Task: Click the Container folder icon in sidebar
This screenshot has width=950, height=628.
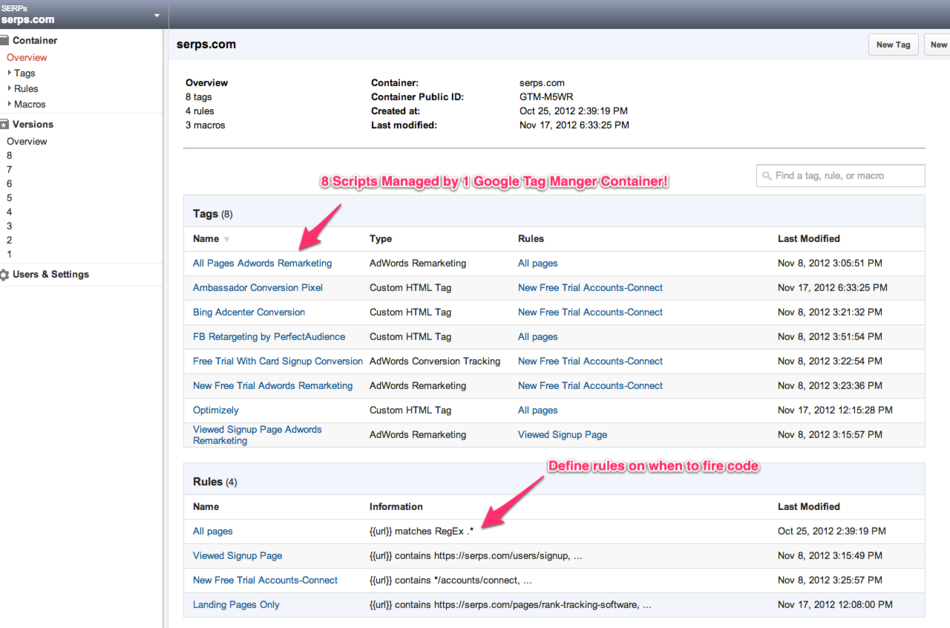Action: point(4,41)
